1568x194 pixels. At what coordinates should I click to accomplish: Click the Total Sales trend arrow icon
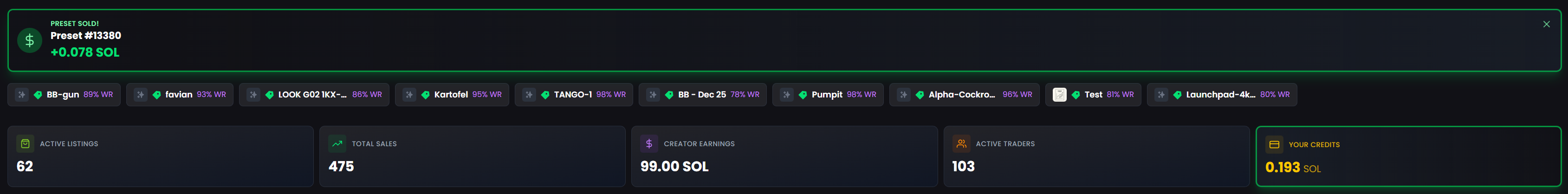tap(337, 143)
